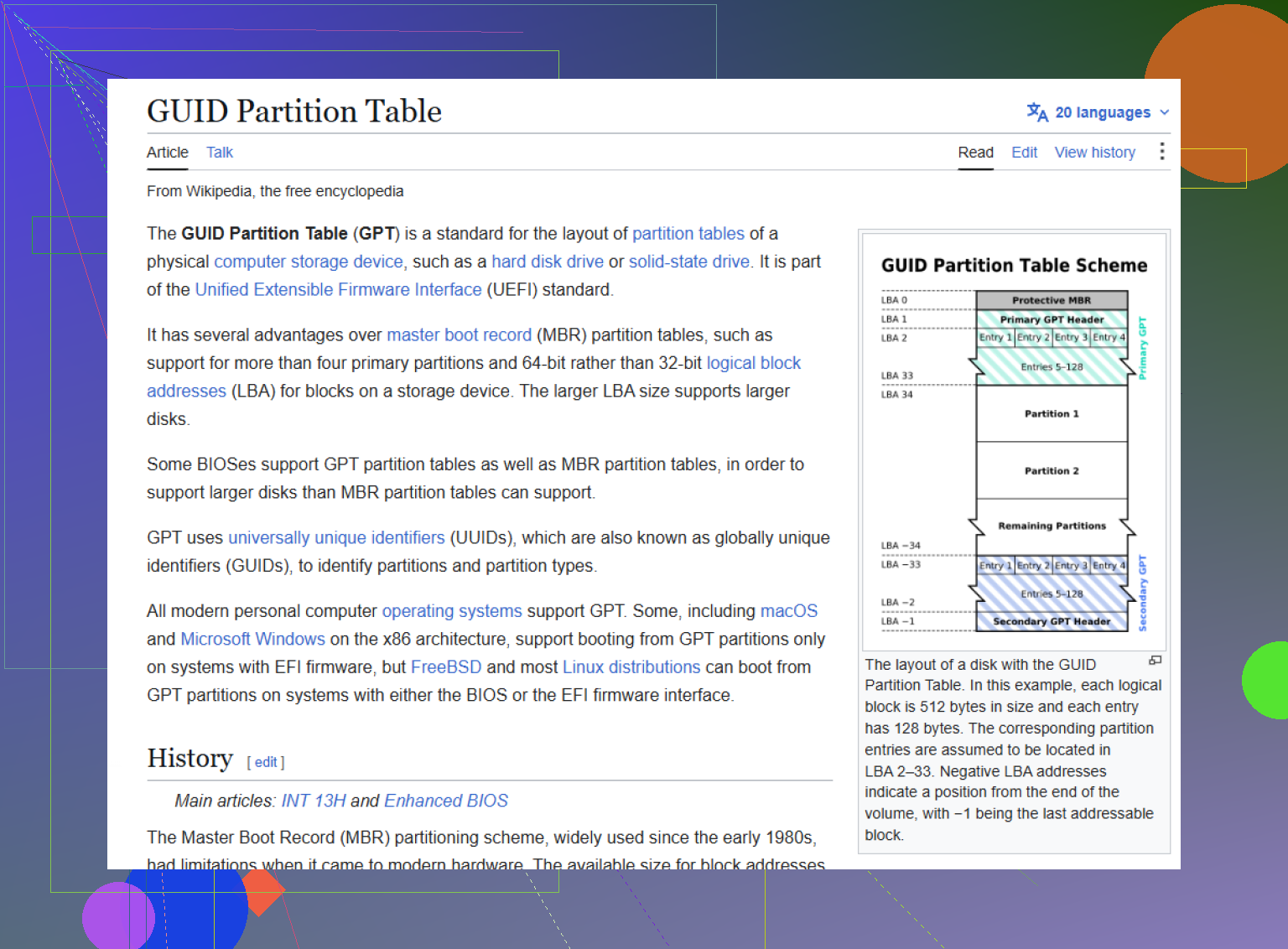The height and width of the screenshot is (949, 1288).
Task: Click the 'LBA 34' label in diagram
Action: (x=896, y=394)
